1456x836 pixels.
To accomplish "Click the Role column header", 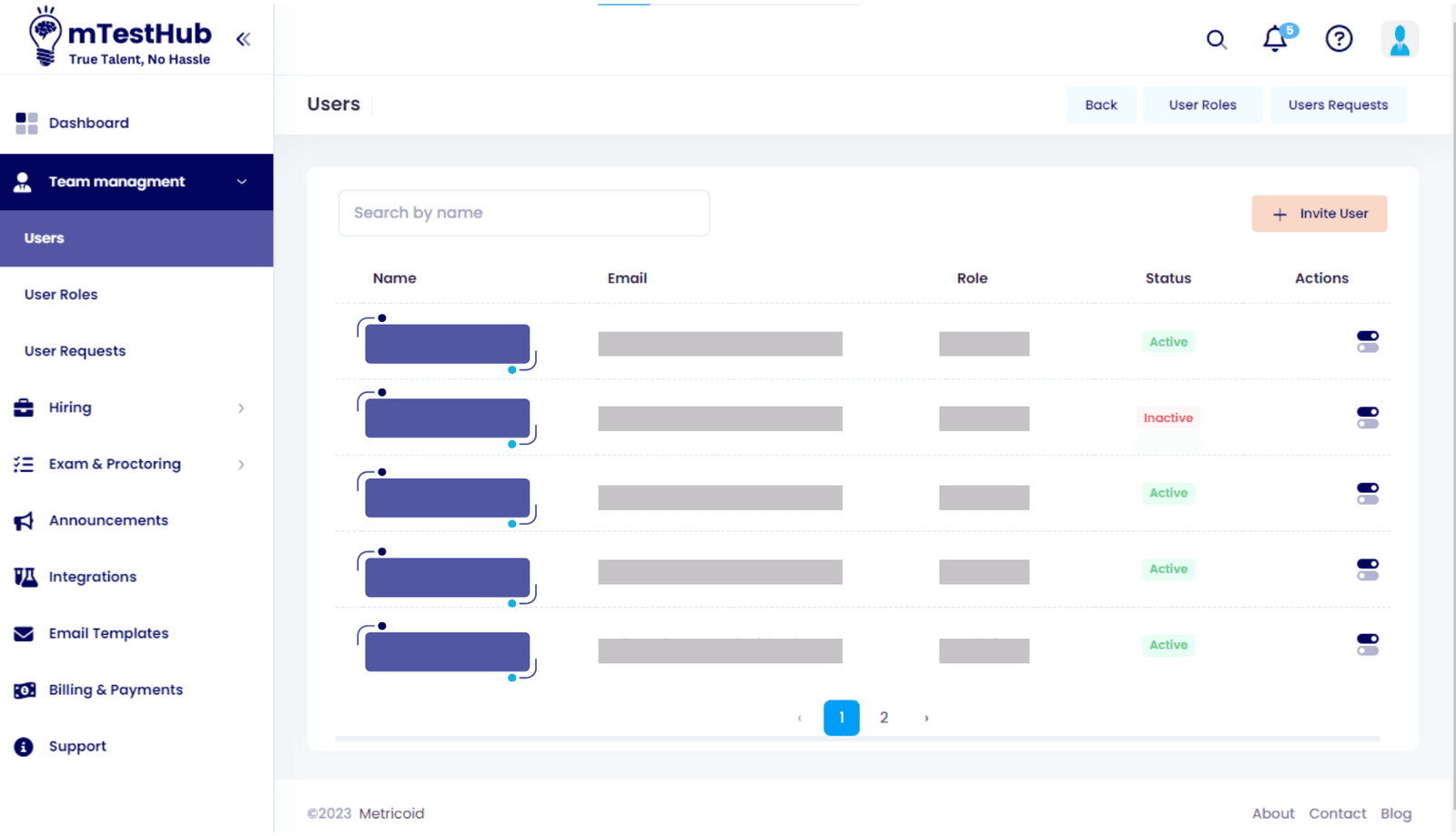I will (x=972, y=278).
